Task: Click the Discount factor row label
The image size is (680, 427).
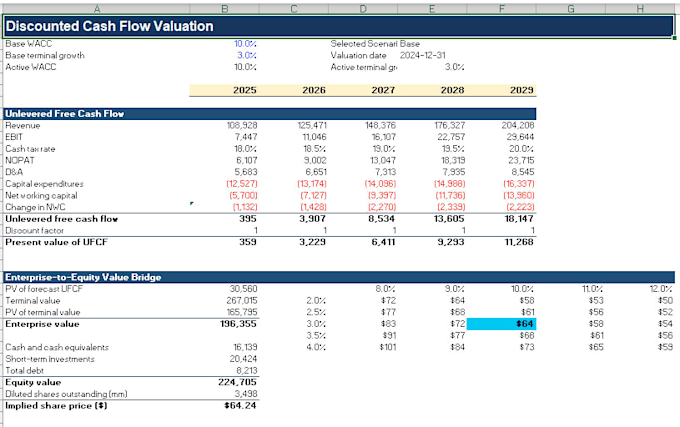Action: coord(34,231)
